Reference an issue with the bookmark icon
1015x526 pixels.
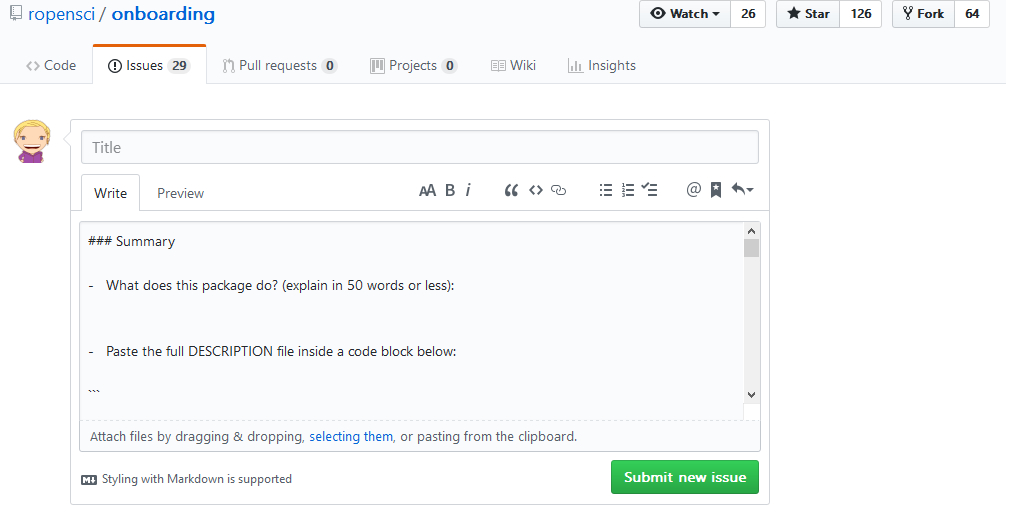click(x=716, y=190)
